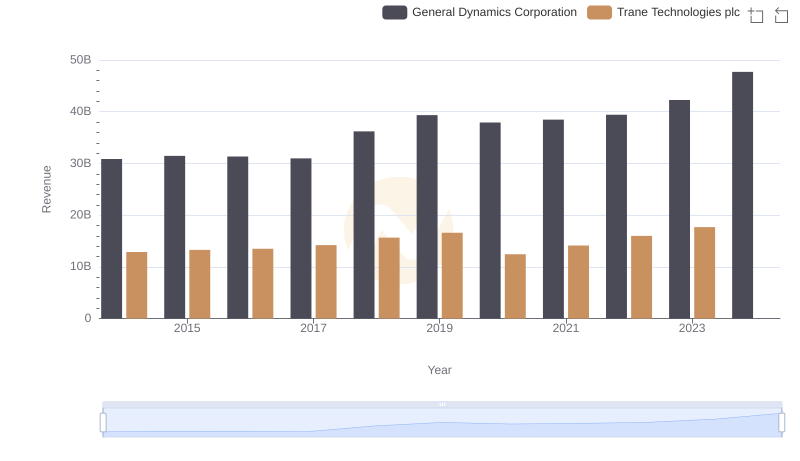The height and width of the screenshot is (461, 800).
Task: Click the Trane Technologies tan legend swatch
Action: 599,12
